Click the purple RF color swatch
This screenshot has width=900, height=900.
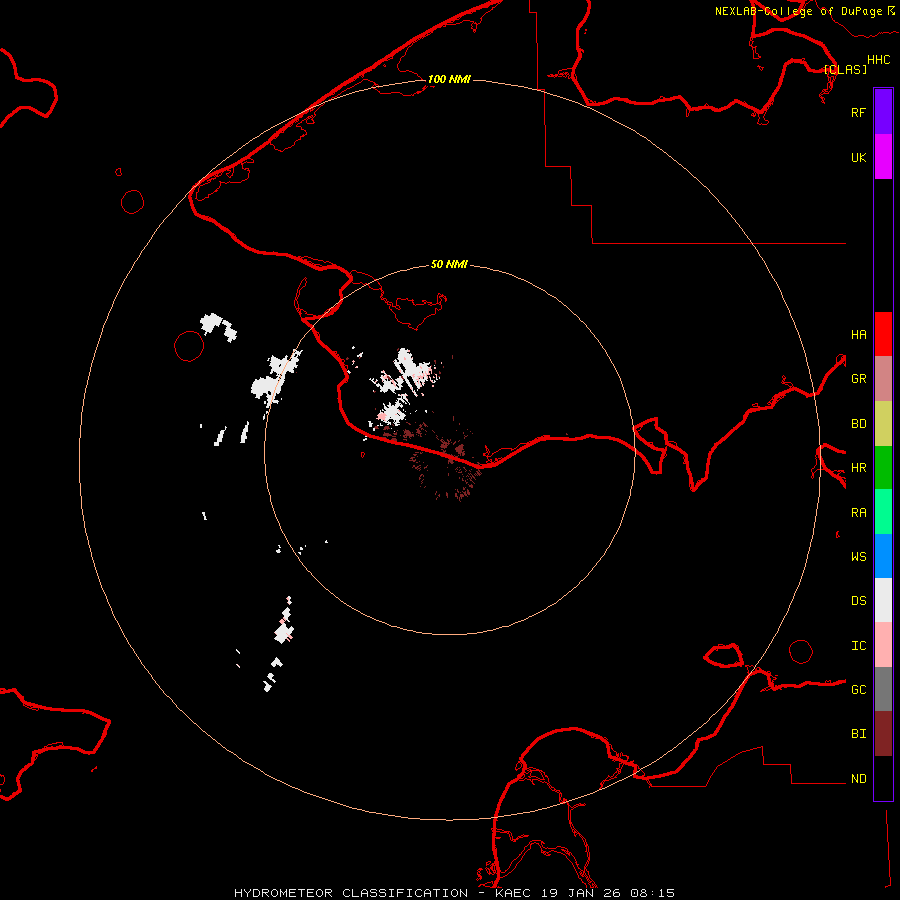883,112
